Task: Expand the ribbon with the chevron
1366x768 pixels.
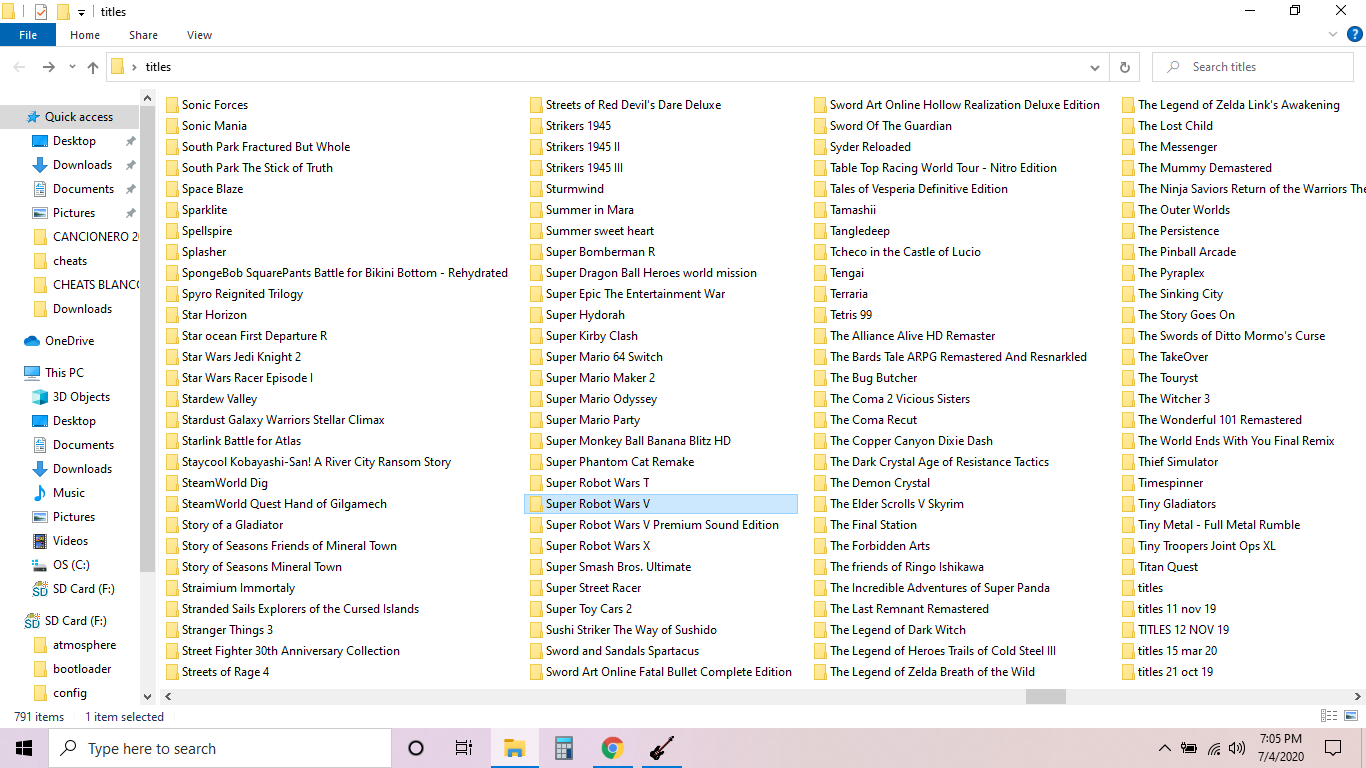Action: 1332,34
